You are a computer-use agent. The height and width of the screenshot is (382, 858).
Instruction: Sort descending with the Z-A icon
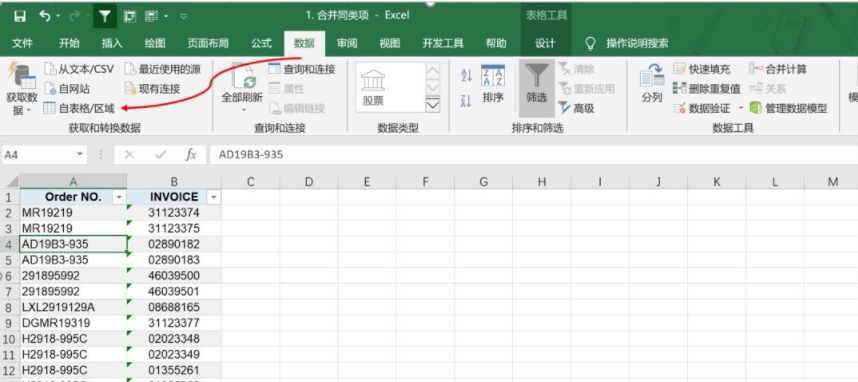[467, 101]
